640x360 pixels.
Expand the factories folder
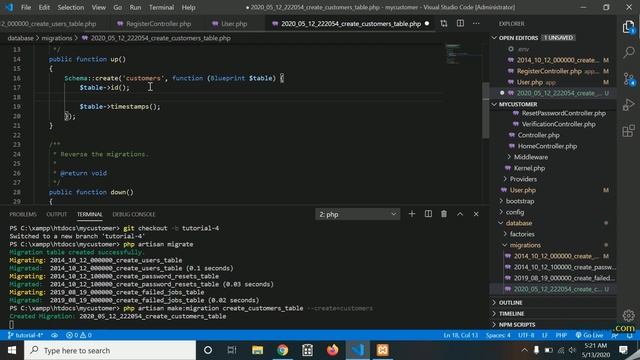522,234
